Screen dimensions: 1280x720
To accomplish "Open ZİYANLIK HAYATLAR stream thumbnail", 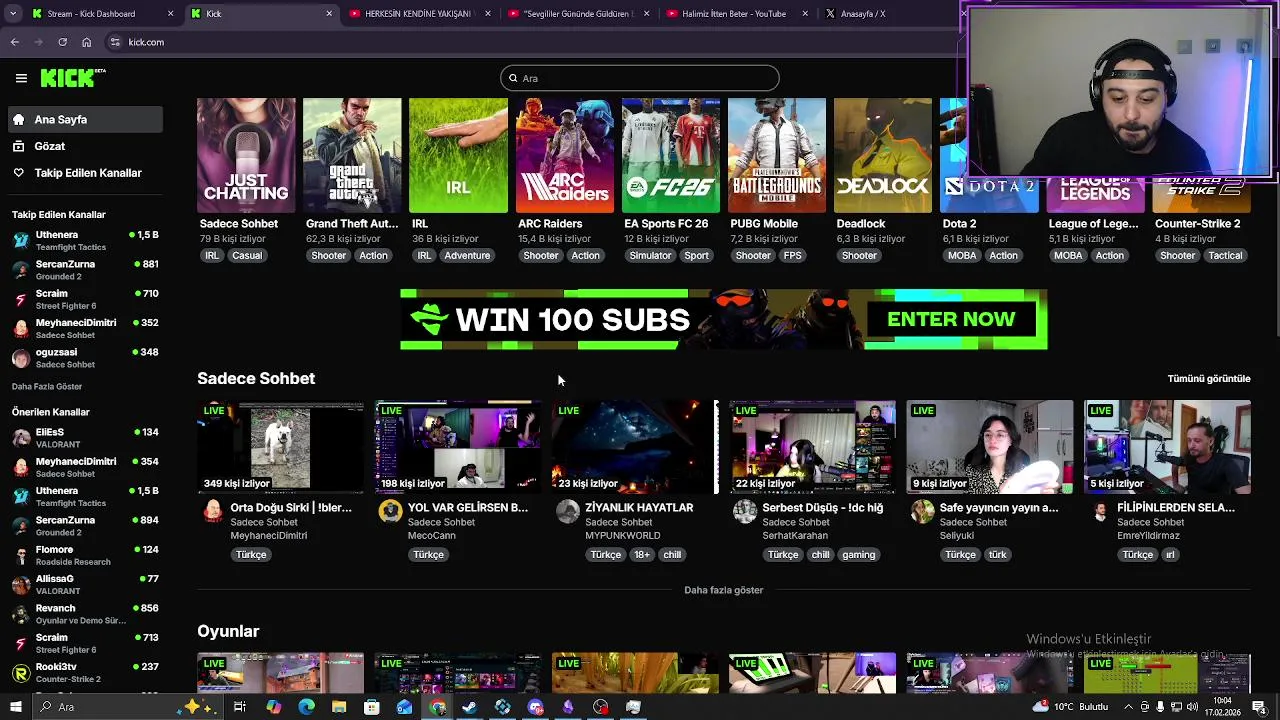I will pyautogui.click(x=635, y=447).
